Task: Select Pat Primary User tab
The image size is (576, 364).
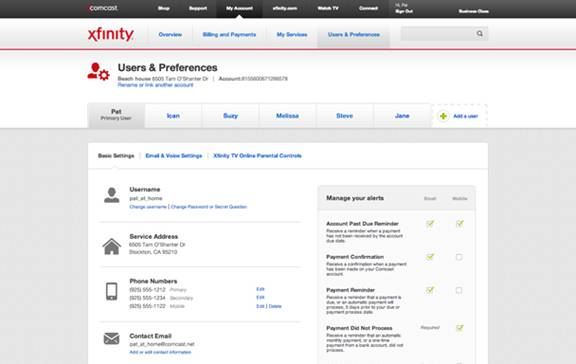Action: 116,116
